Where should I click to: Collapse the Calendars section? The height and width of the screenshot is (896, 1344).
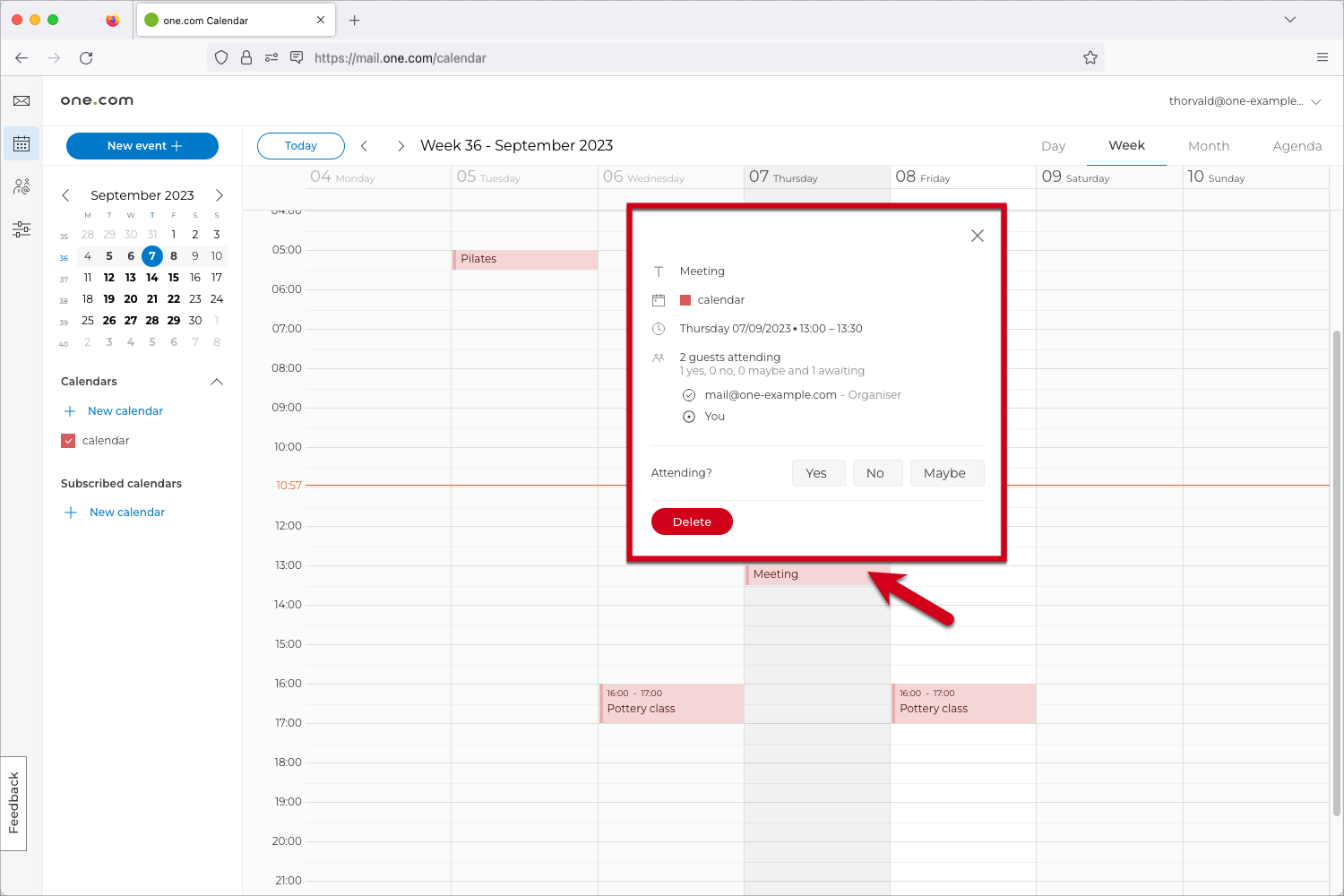216,382
